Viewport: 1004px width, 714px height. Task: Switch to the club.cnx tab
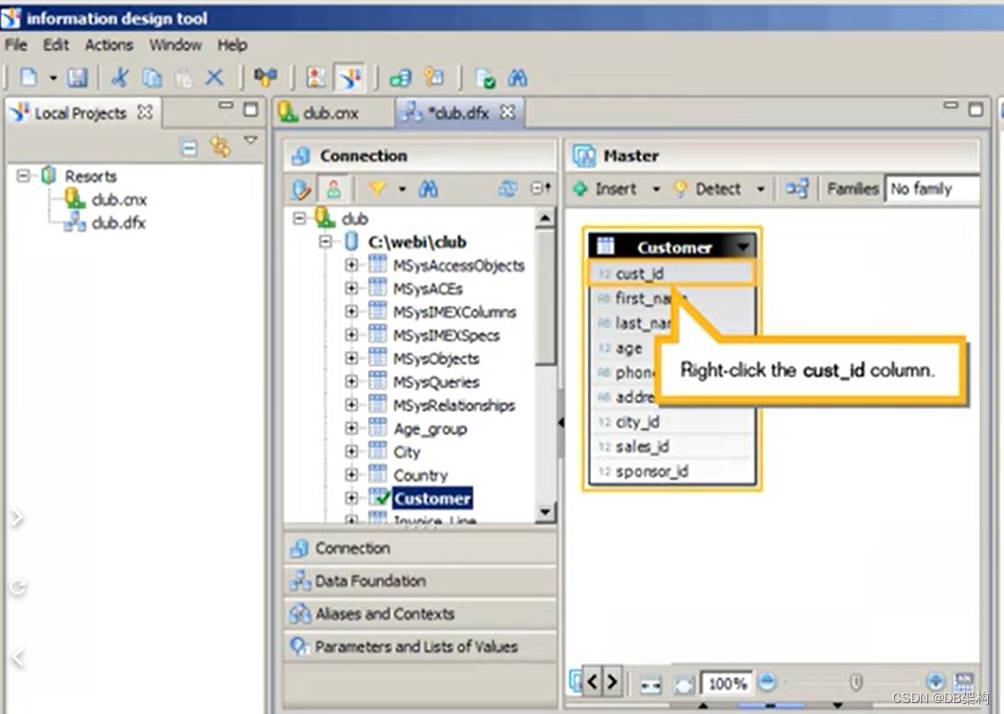tap(330, 112)
